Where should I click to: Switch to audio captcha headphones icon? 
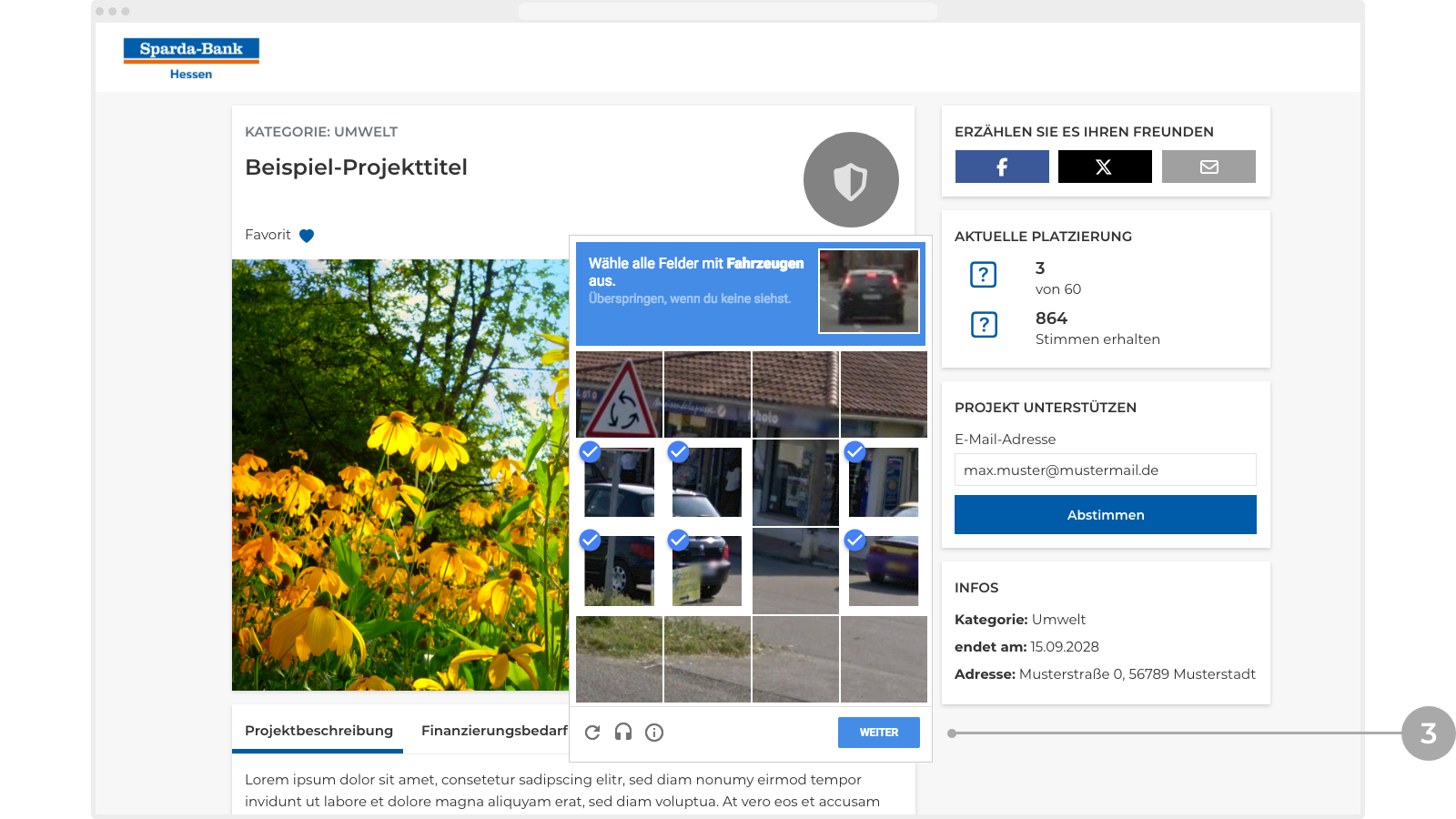(623, 732)
